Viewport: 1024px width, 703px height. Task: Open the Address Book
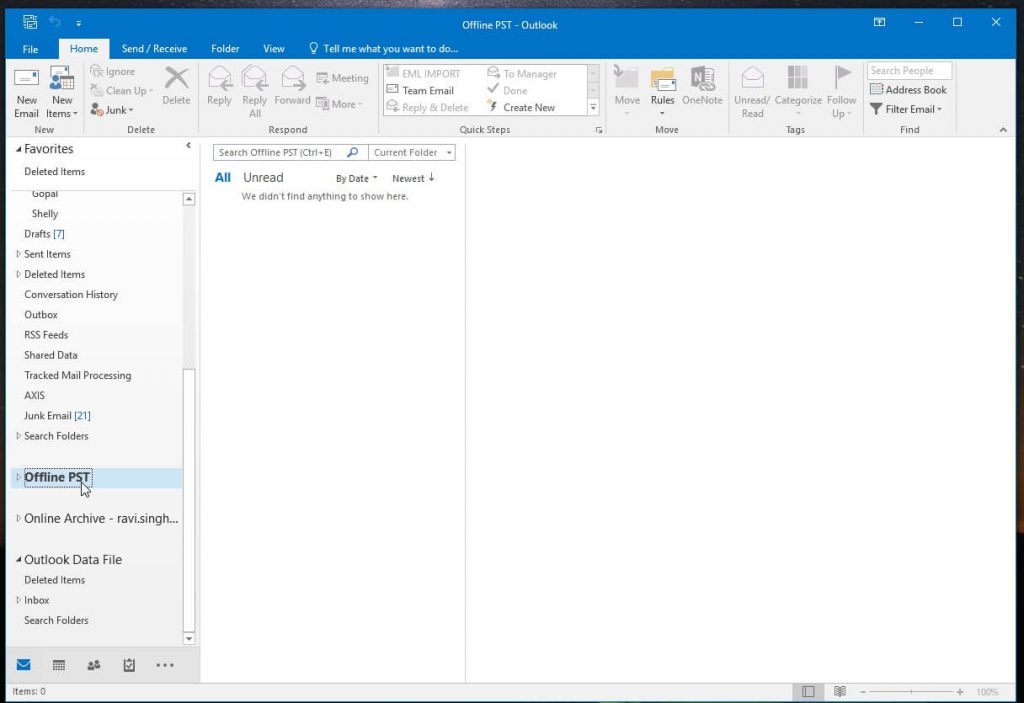(908, 90)
